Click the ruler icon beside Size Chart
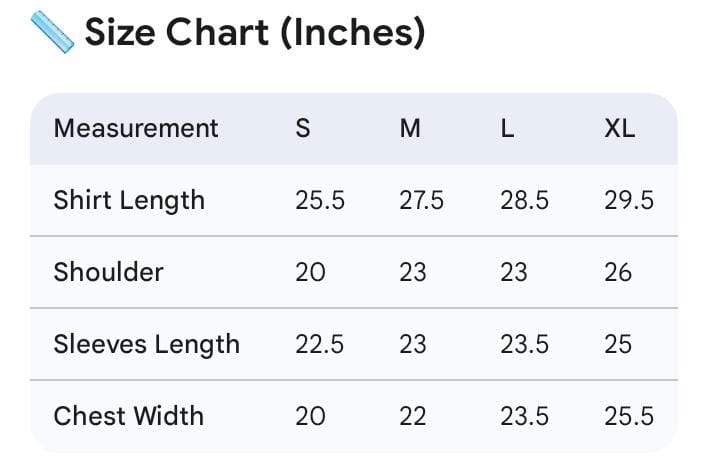 pos(52,32)
